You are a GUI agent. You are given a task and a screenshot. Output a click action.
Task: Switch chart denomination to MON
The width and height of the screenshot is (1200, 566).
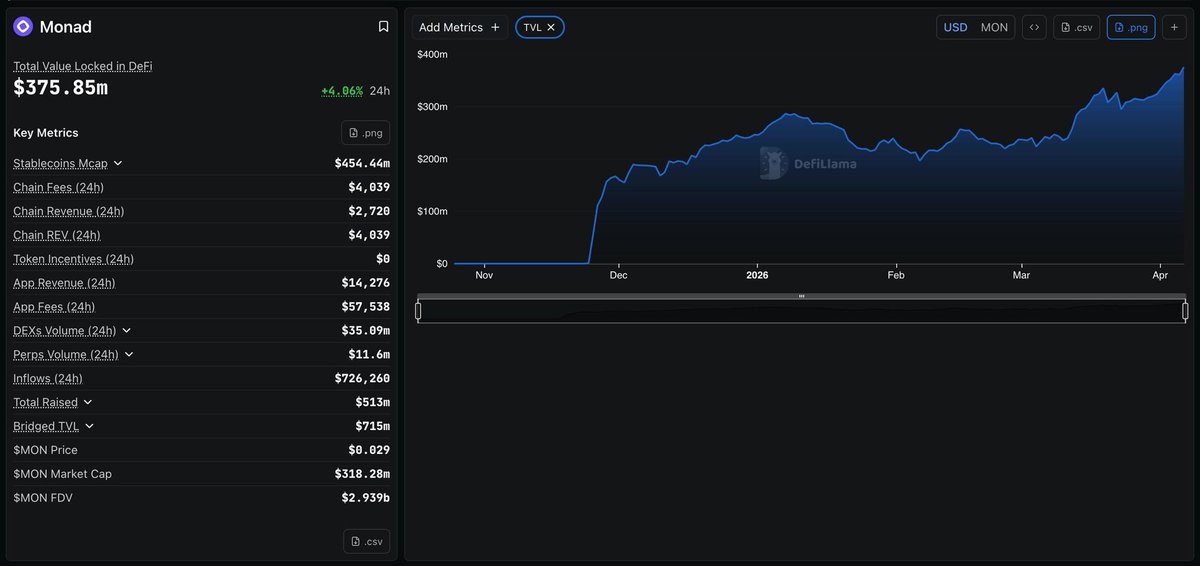[x=994, y=27]
